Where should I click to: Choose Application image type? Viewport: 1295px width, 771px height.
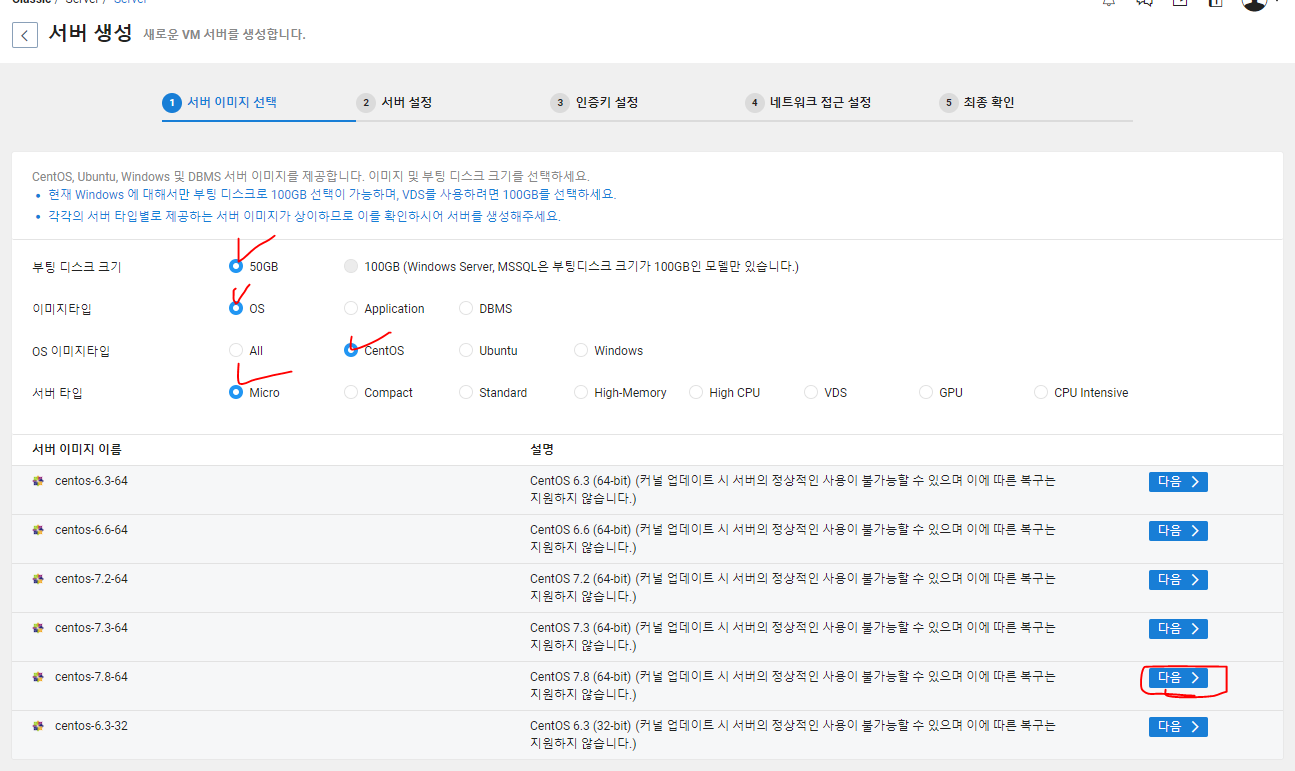click(350, 308)
